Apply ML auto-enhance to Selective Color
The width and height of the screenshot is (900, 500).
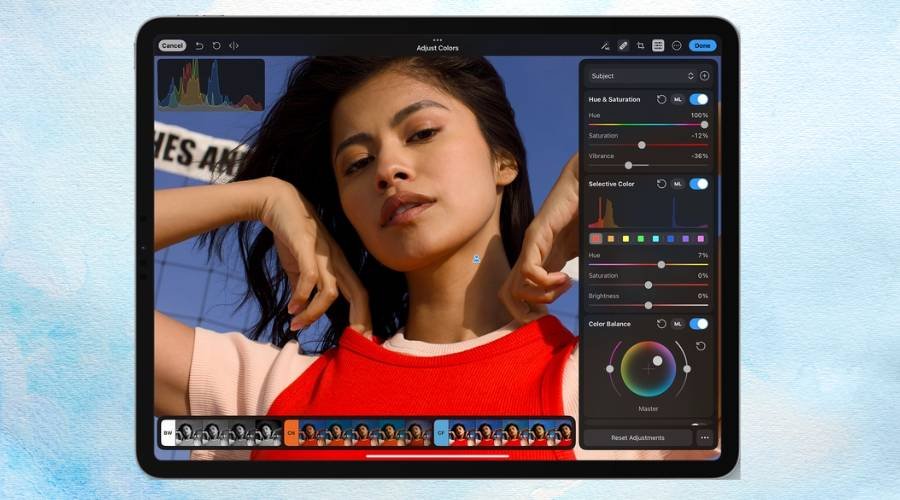pos(677,184)
